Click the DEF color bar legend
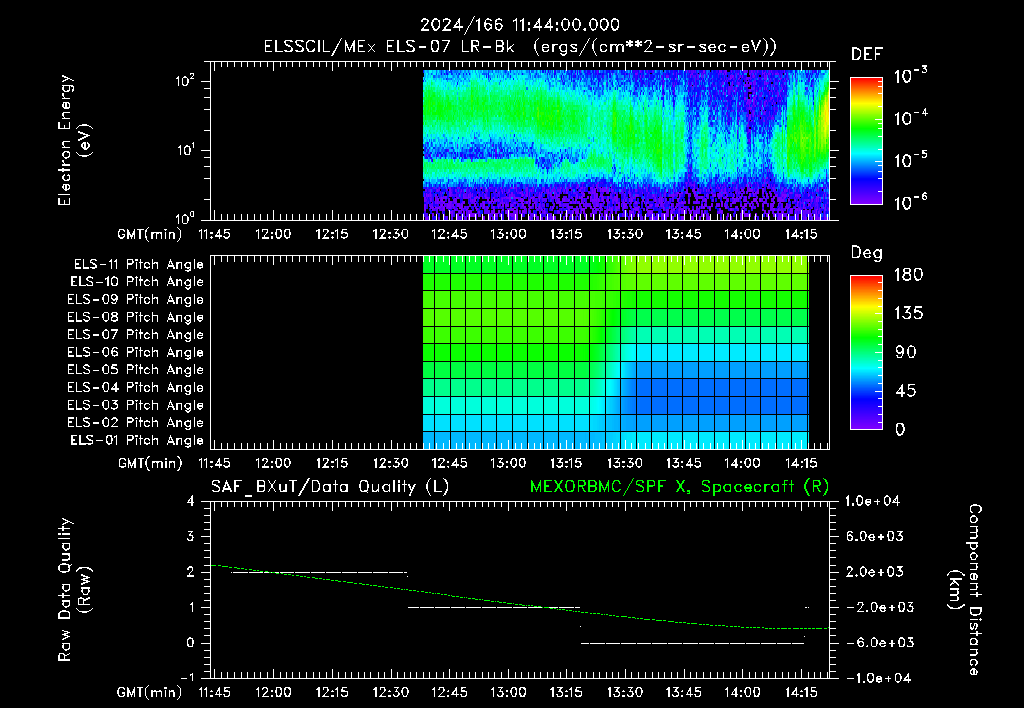The image size is (1024, 708). point(866,141)
